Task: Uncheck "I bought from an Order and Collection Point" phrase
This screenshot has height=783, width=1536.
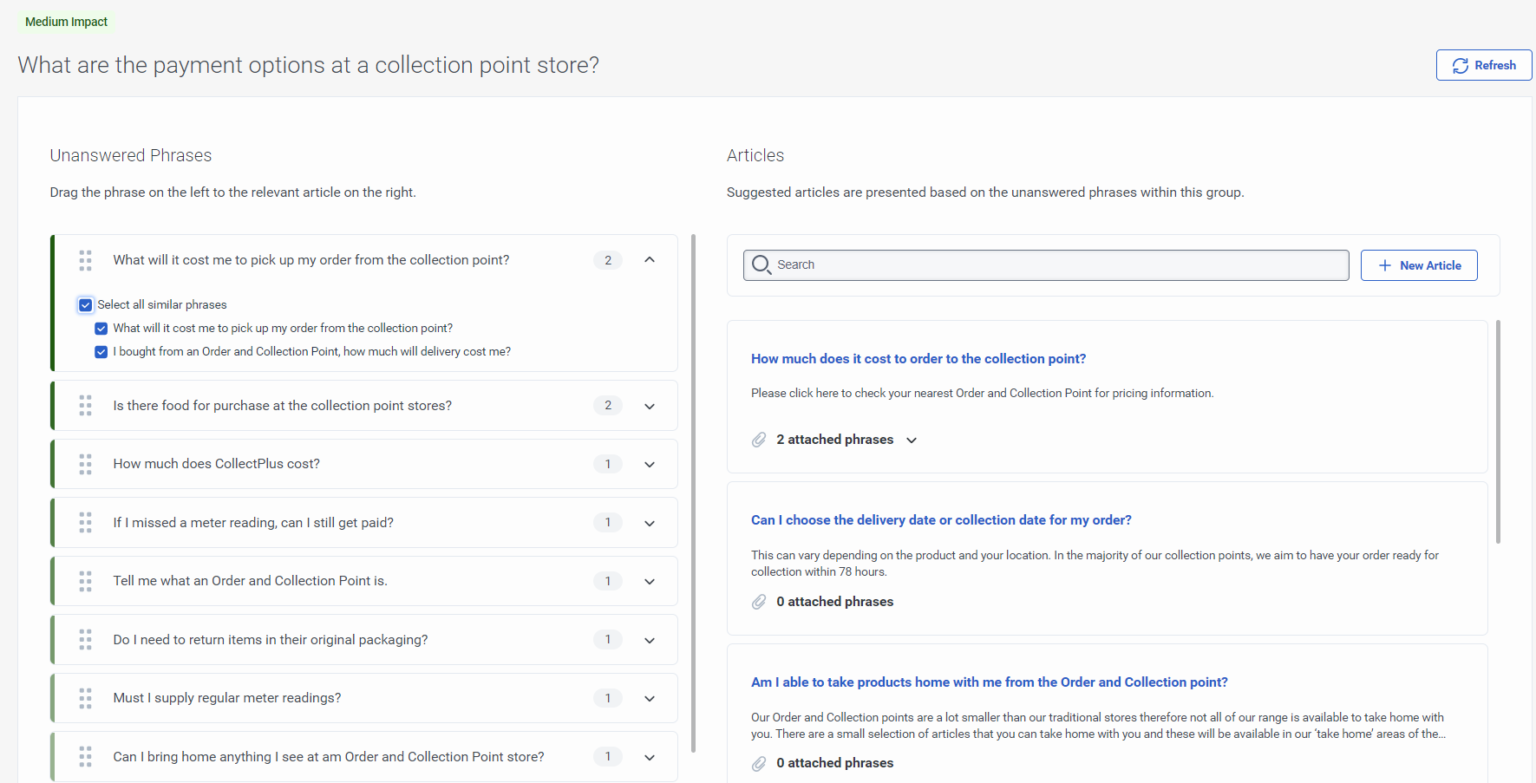Action: click(101, 351)
